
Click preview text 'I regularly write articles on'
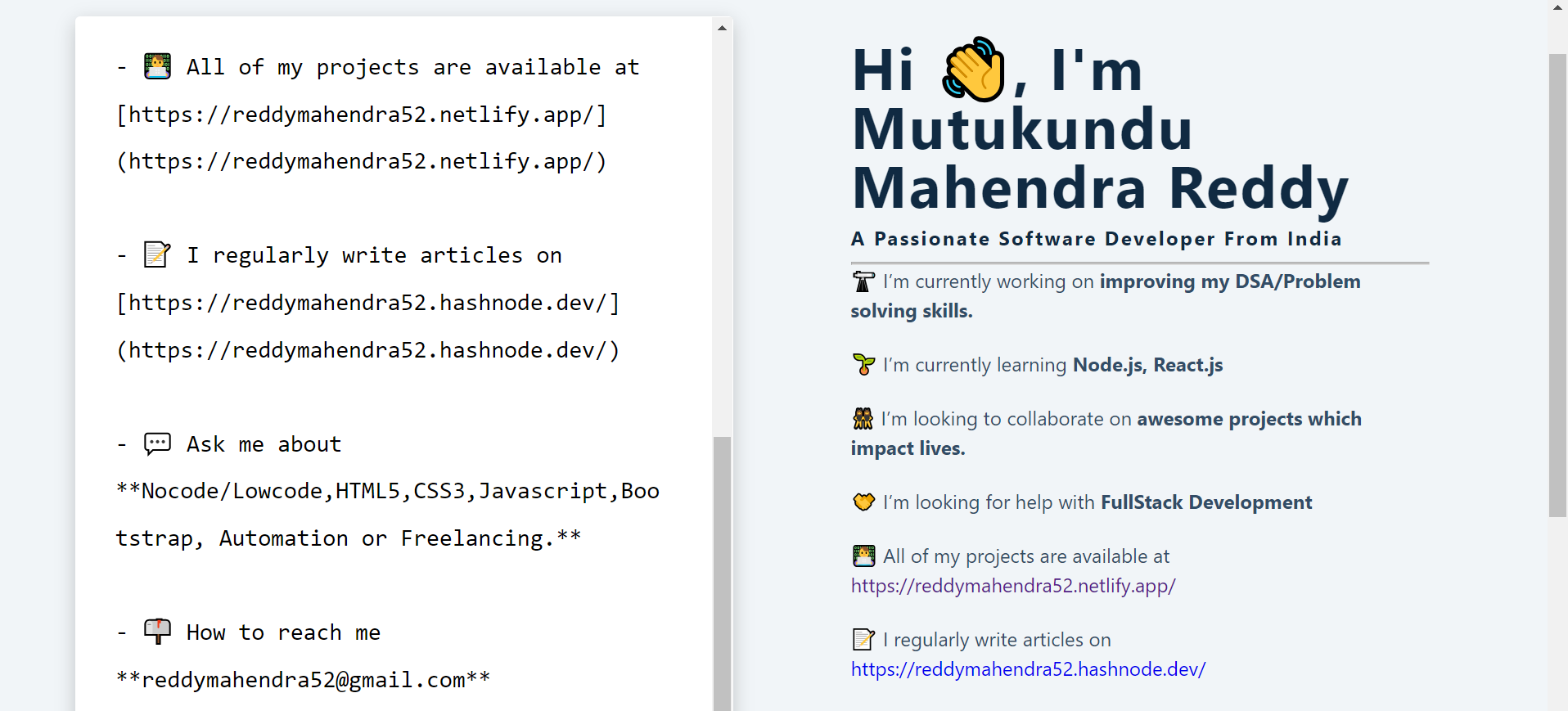coord(997,640)
